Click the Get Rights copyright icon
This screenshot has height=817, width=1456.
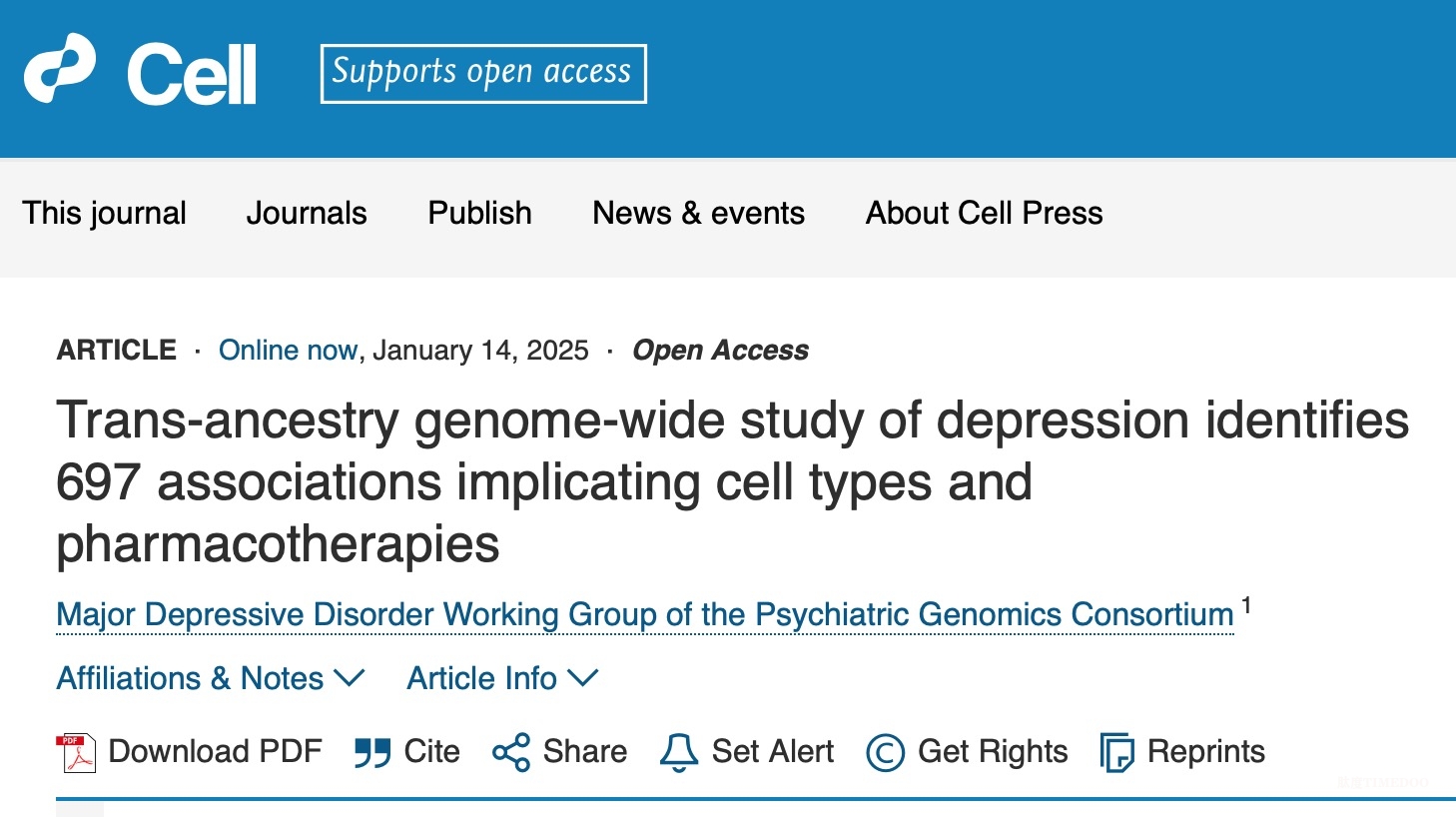[x=885, y=752]
